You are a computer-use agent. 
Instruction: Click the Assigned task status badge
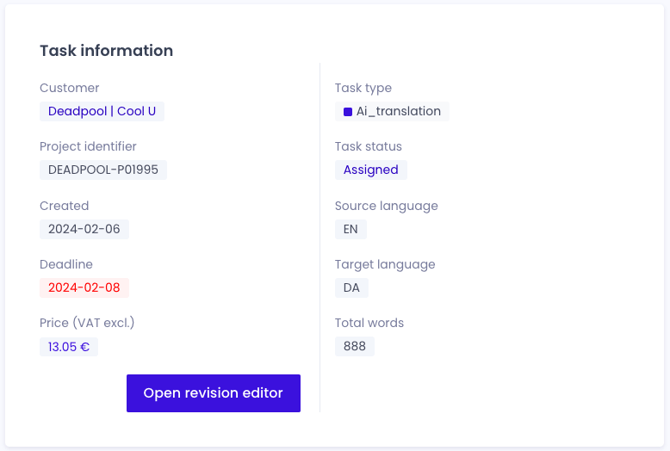371,170
